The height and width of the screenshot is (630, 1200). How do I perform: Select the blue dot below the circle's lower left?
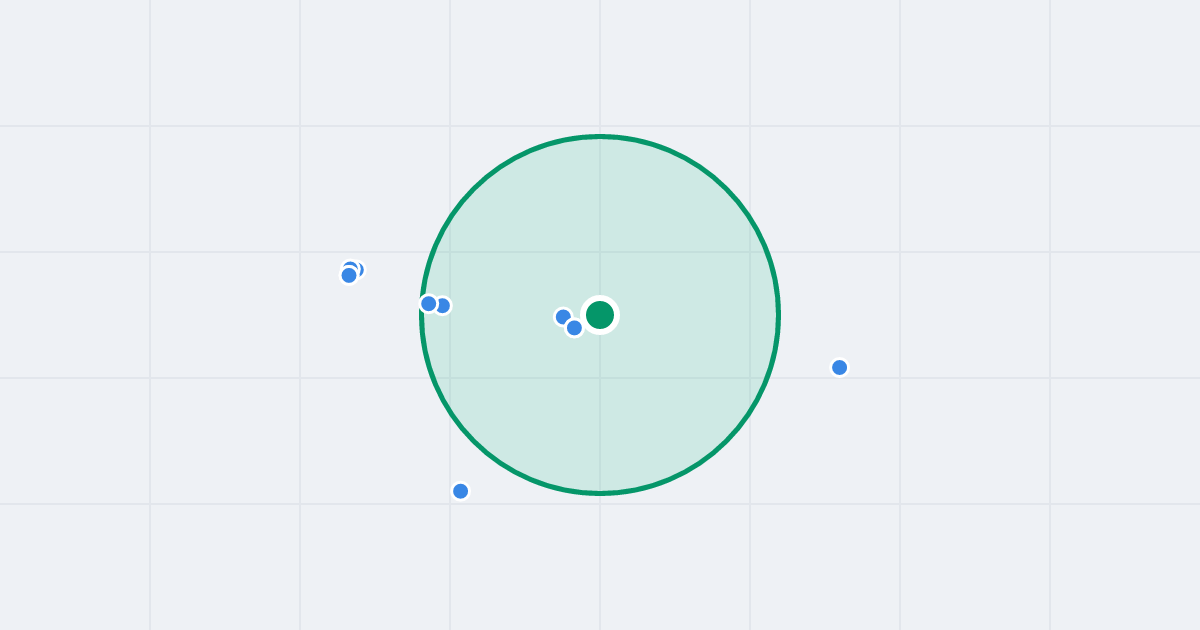click(x=461, y=491)
